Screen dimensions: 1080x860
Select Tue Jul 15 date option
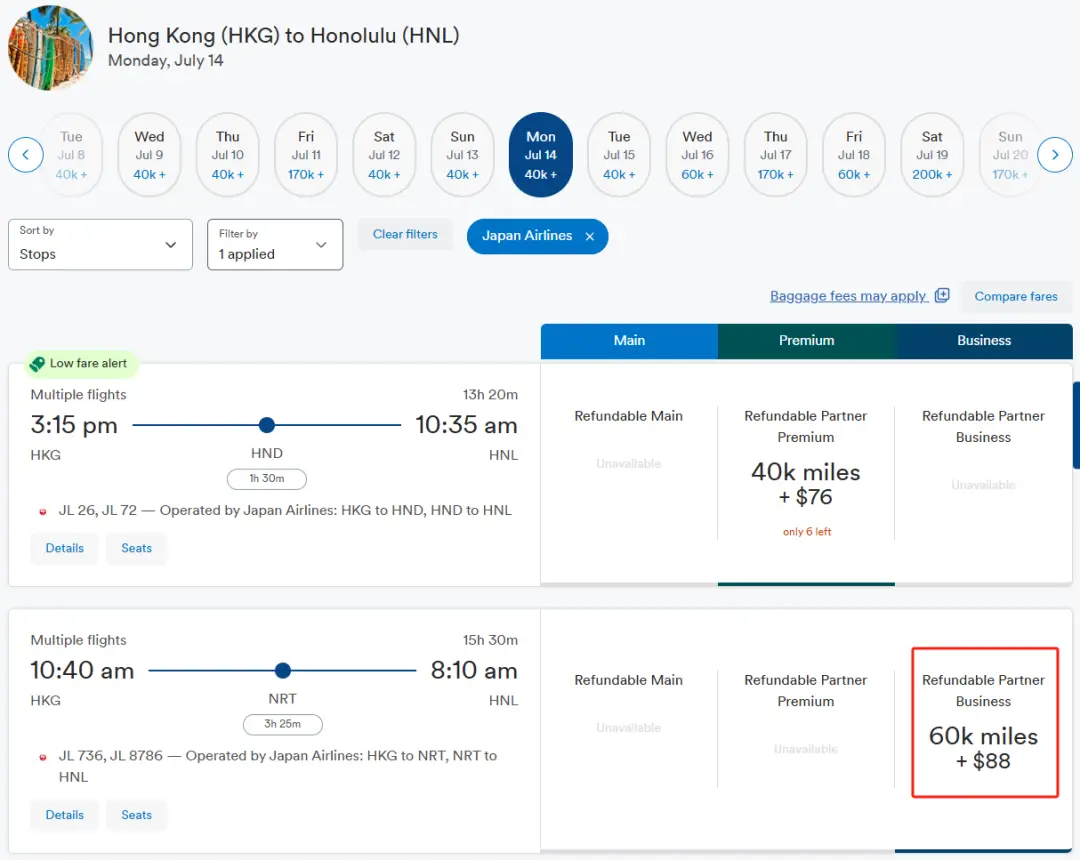tap(619, 155)
